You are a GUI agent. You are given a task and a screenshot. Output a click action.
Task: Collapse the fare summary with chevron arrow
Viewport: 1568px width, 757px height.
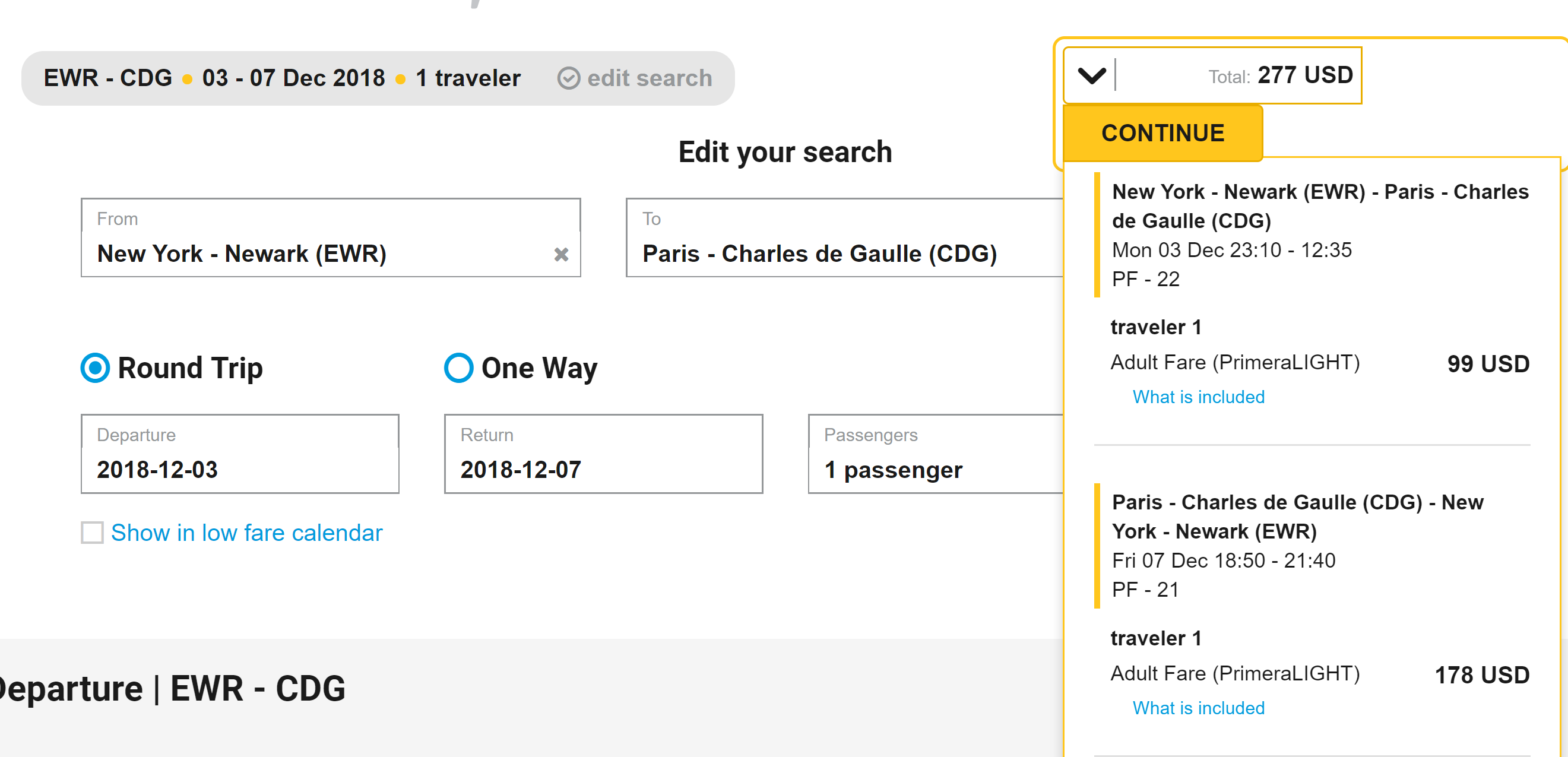(1091, 76)
